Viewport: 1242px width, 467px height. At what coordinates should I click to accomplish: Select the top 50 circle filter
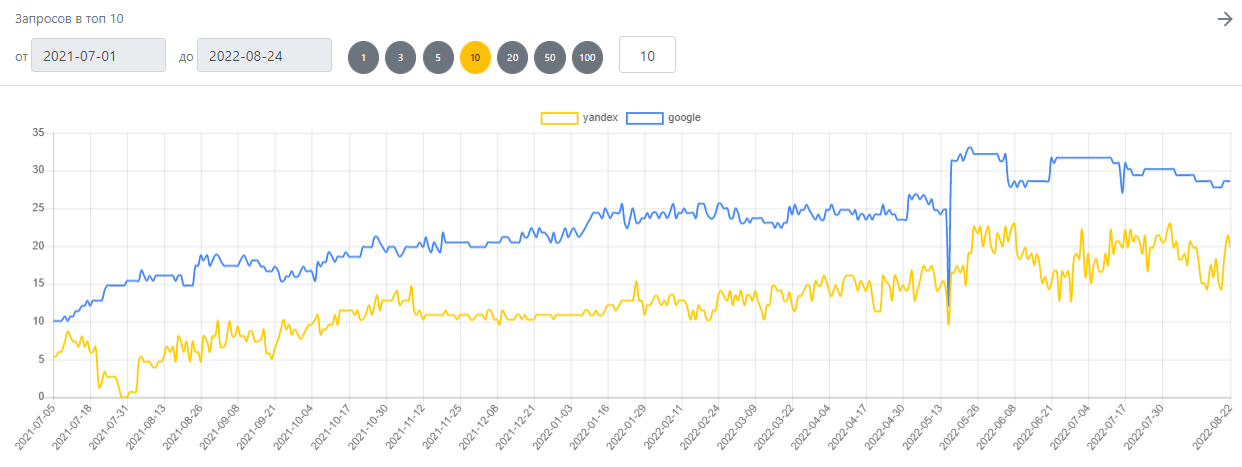click(x=550, y=58)
